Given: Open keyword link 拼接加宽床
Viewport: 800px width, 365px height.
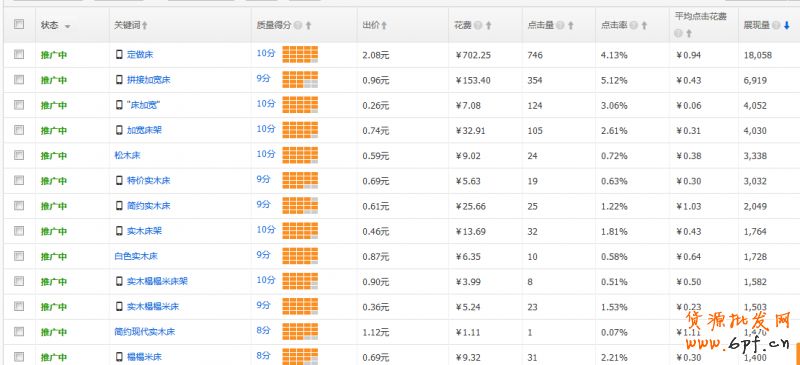Looking at the screenshot, I should (148, 80).
